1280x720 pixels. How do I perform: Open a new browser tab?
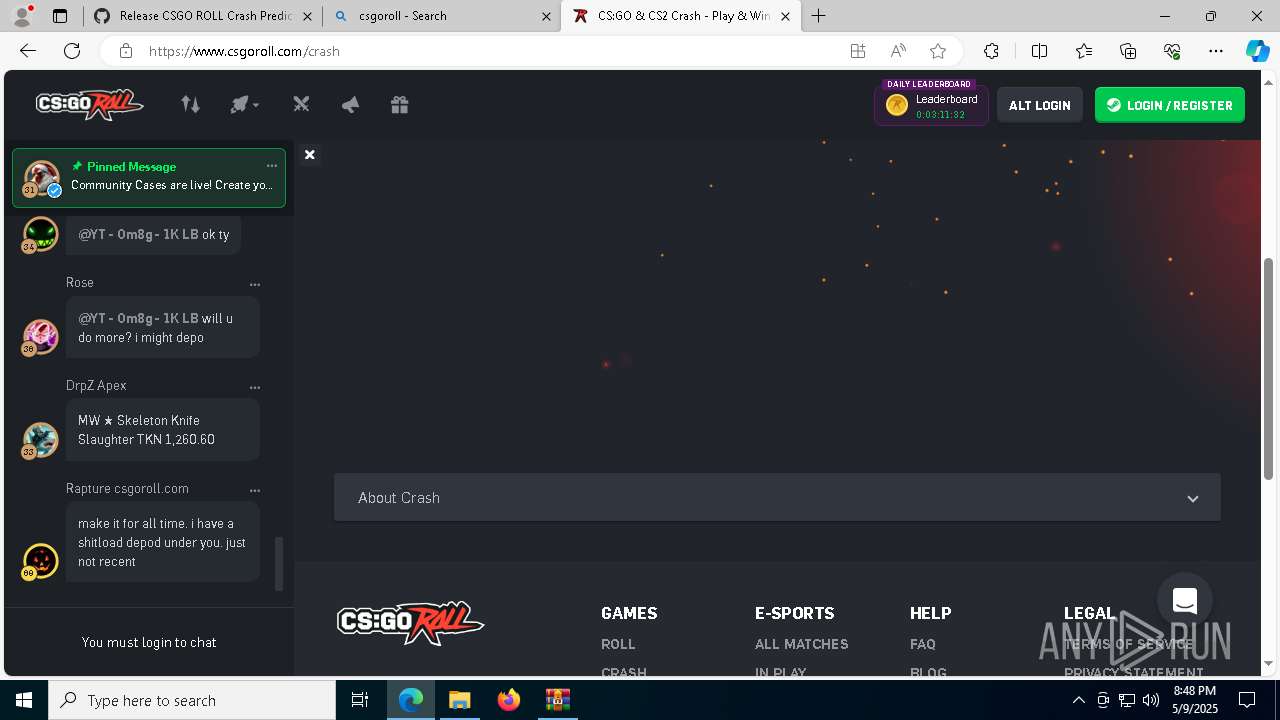click(818, 16)
